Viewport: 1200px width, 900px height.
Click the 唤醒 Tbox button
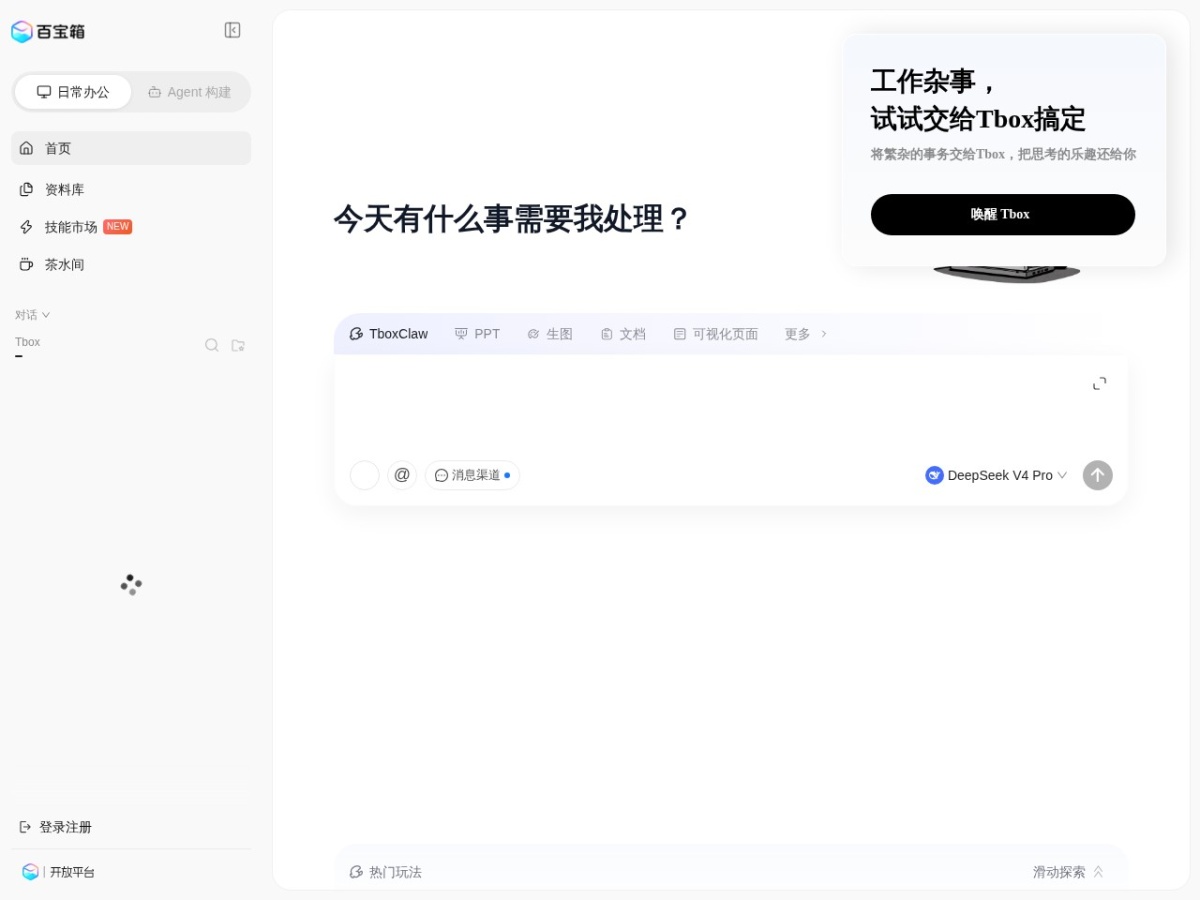point(1002,214)
